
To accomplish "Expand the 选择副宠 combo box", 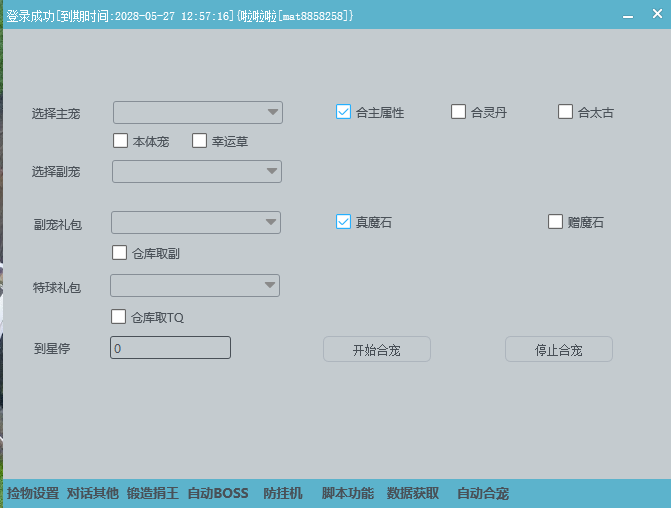I will click(197, 172).
